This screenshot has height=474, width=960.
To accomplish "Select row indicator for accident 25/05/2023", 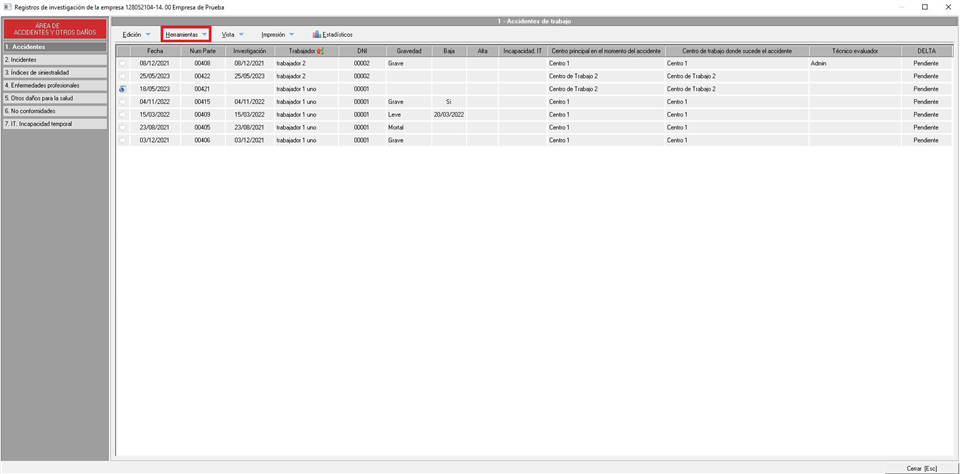I will click(122, 76).
